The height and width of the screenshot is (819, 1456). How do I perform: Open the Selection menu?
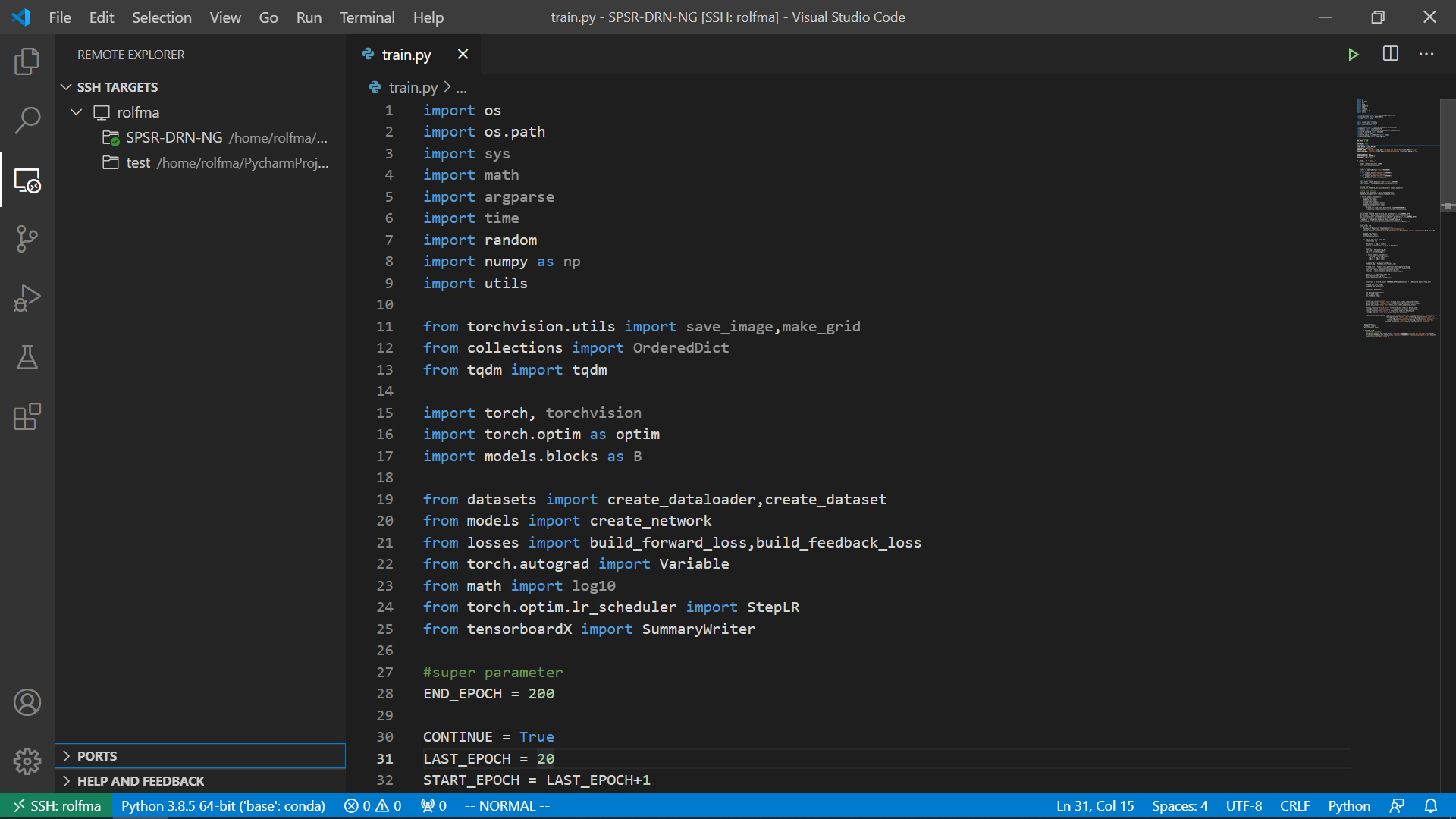coord(162,17)
